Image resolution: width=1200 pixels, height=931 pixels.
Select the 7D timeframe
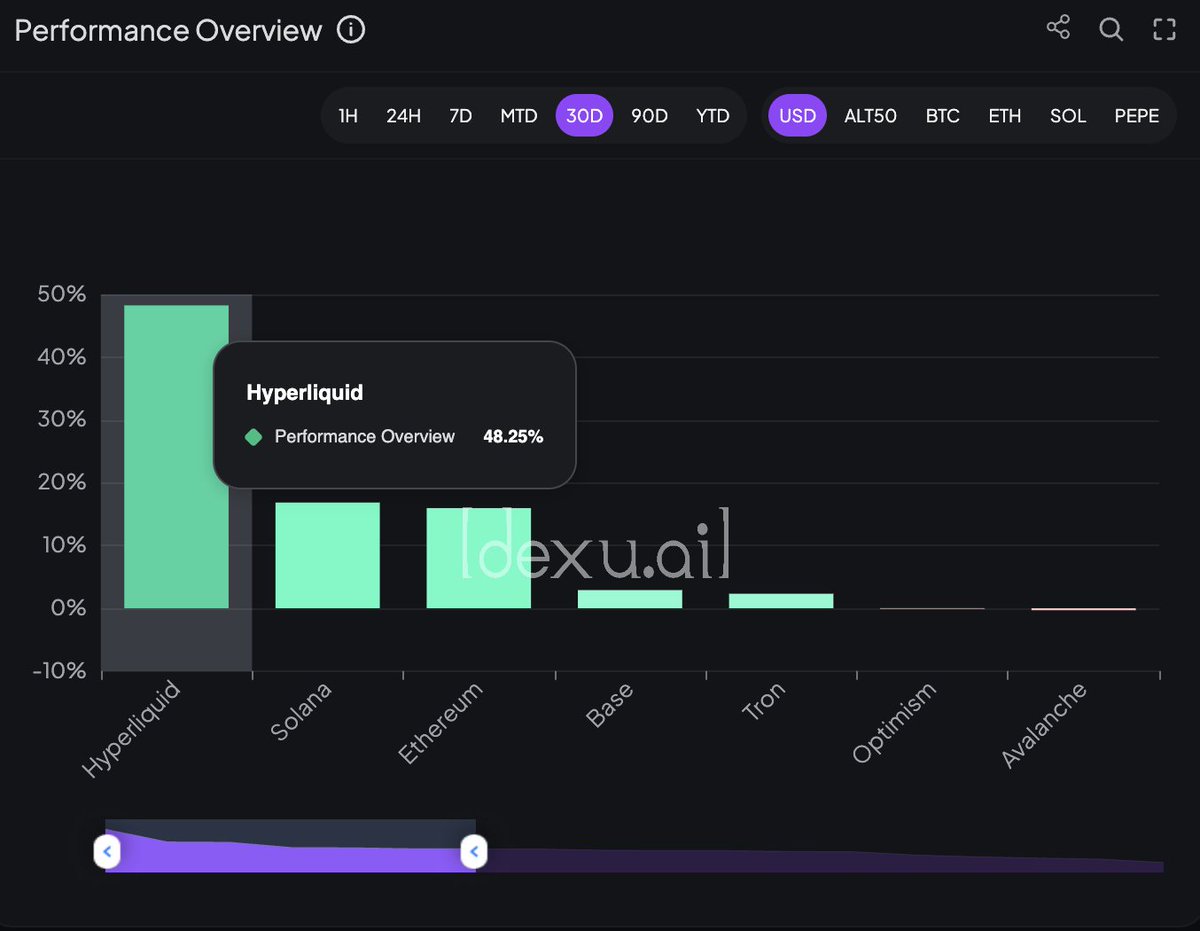(460, 116)
